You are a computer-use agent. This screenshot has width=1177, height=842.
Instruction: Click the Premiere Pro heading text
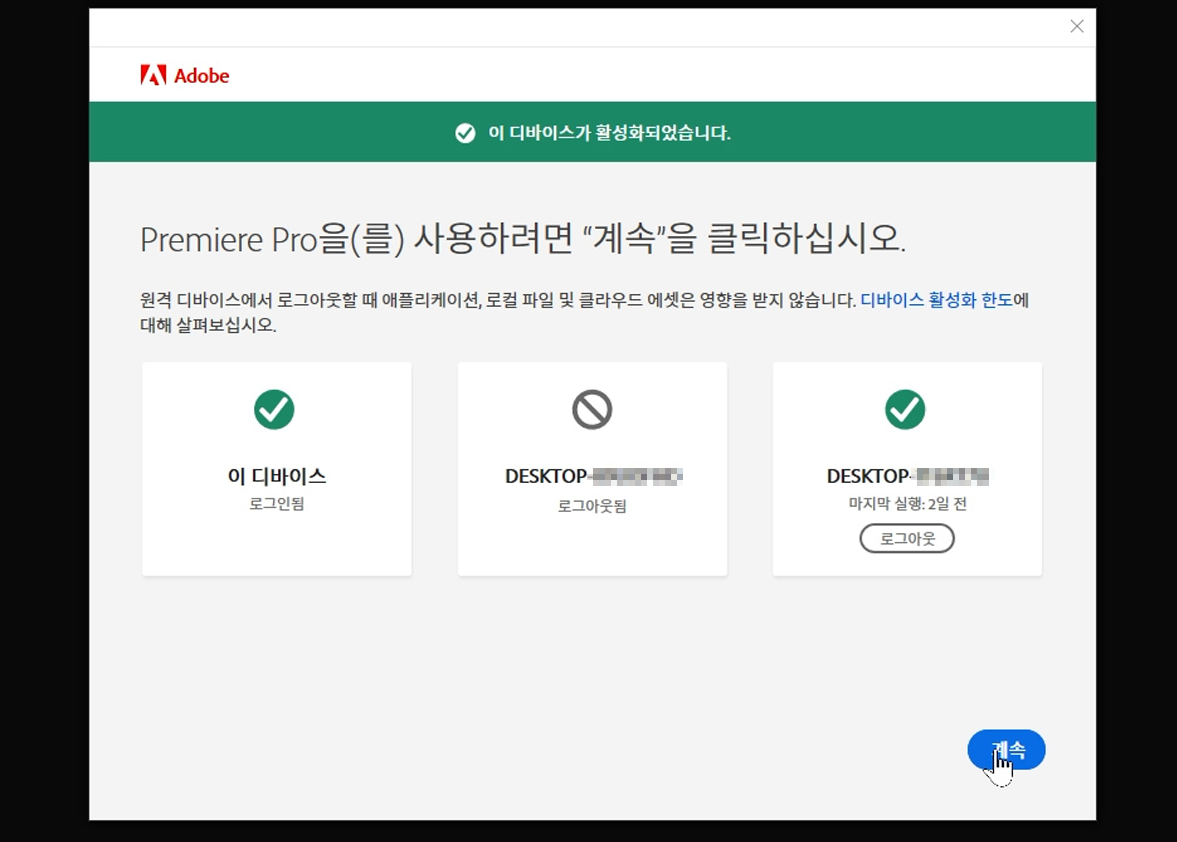pyautogui.click(x=522, y=239)
